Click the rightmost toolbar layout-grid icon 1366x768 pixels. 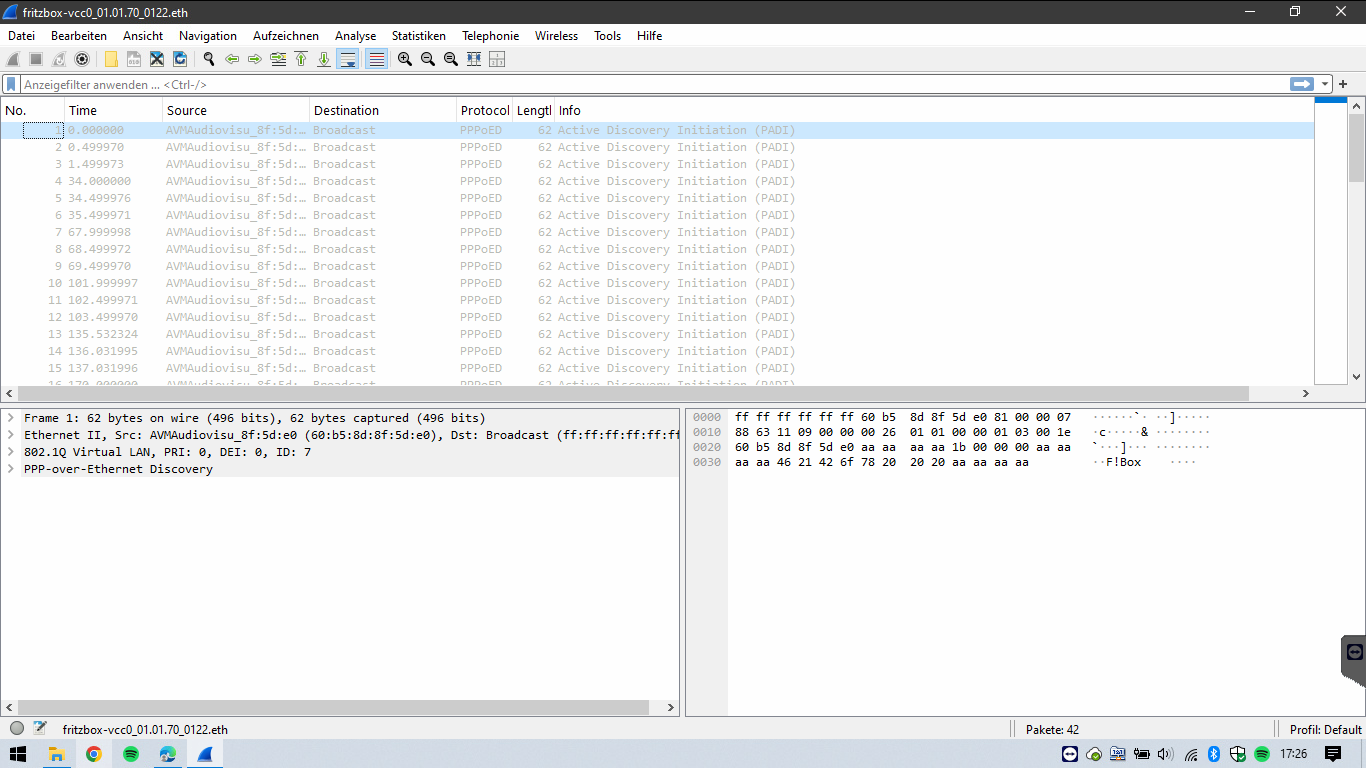(x=497, y=59)
